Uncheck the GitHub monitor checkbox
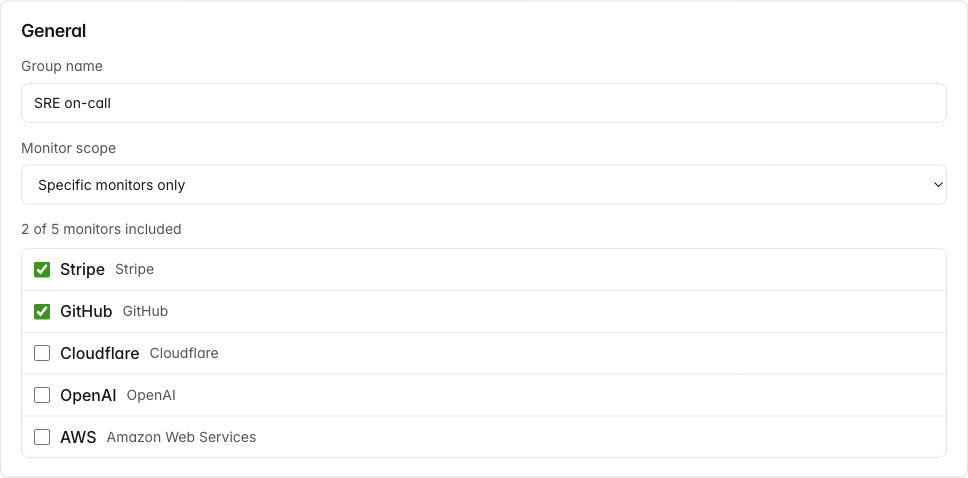The image size is (968, 478). pyautogui.click(x=42, y=312)
